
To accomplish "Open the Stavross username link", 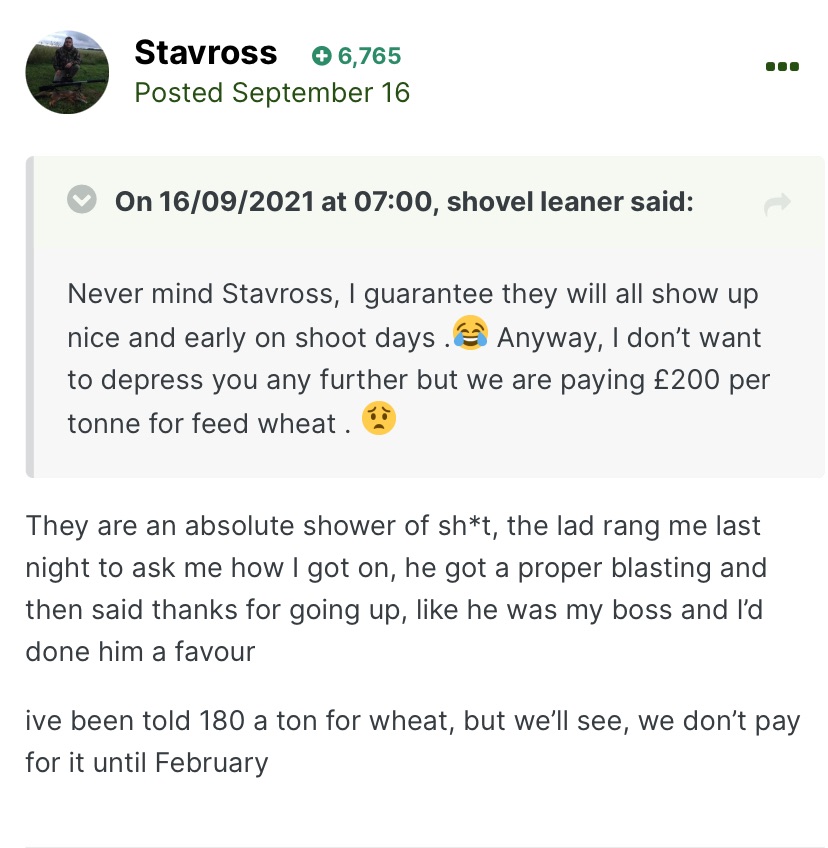I will point(206,52).
